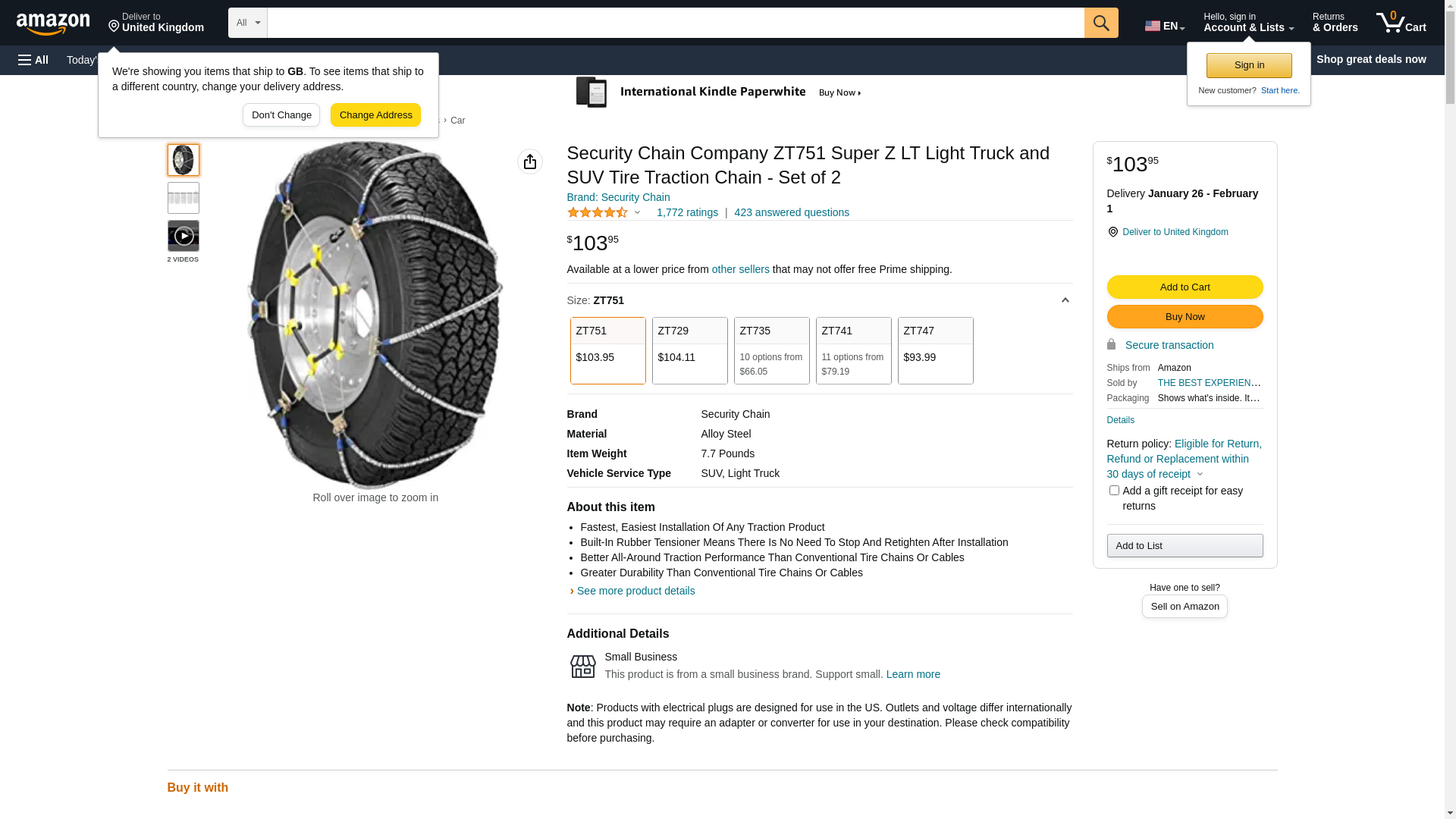Click the 423 answered questions link
Viewport: 1456px width, 819px height.
click(x=791, y=213)
